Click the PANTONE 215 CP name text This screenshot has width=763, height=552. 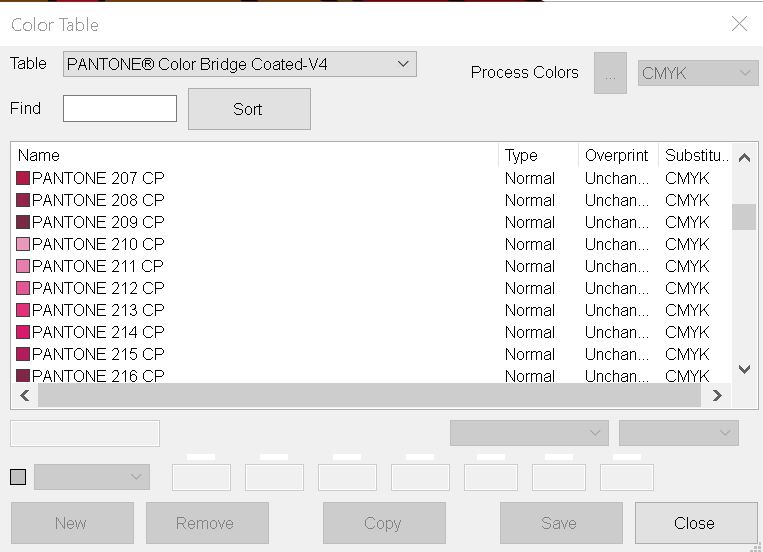click(x=98, y=354)
